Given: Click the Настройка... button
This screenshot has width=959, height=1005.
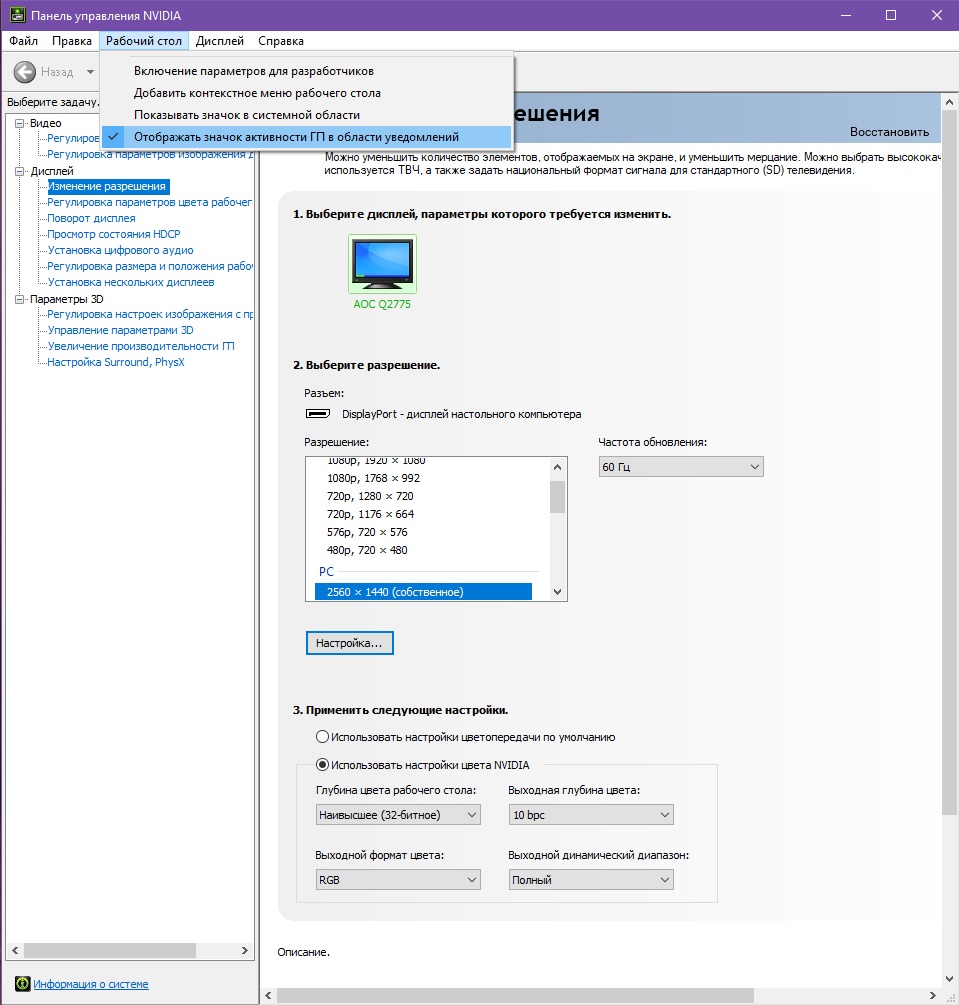Looking at the screenshot, I should tap(349, 643).
